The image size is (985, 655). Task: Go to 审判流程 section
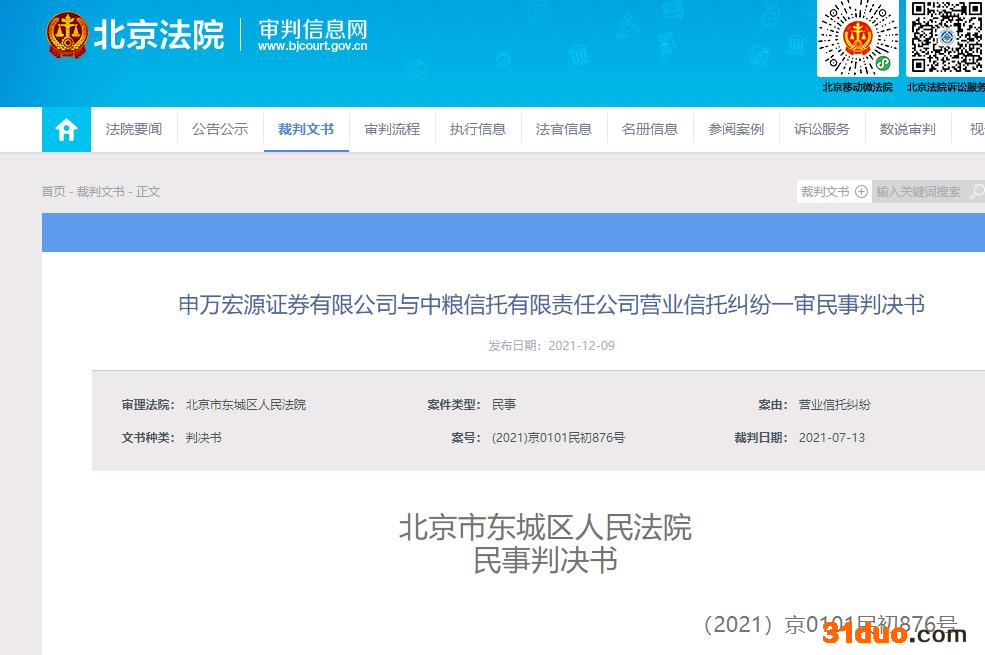click(x=392, y=130)
